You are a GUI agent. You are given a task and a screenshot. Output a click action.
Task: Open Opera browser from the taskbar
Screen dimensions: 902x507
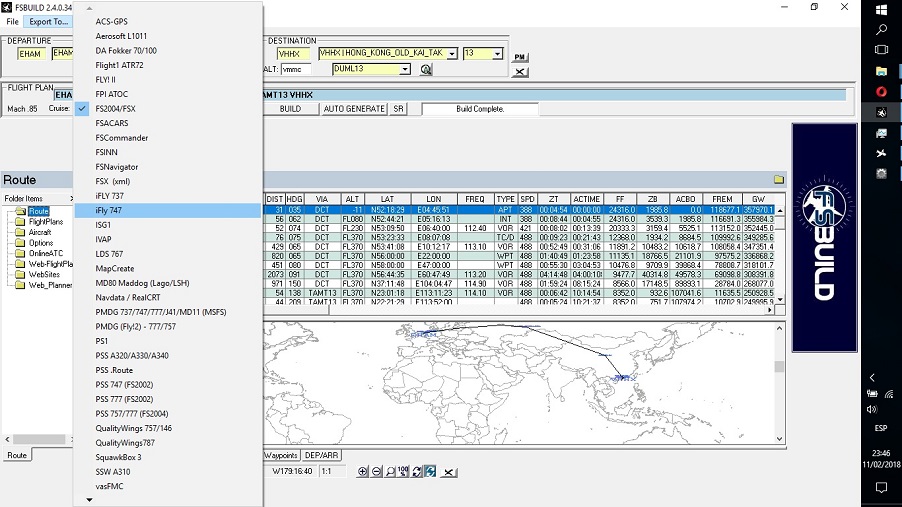[x=881, y=92]
